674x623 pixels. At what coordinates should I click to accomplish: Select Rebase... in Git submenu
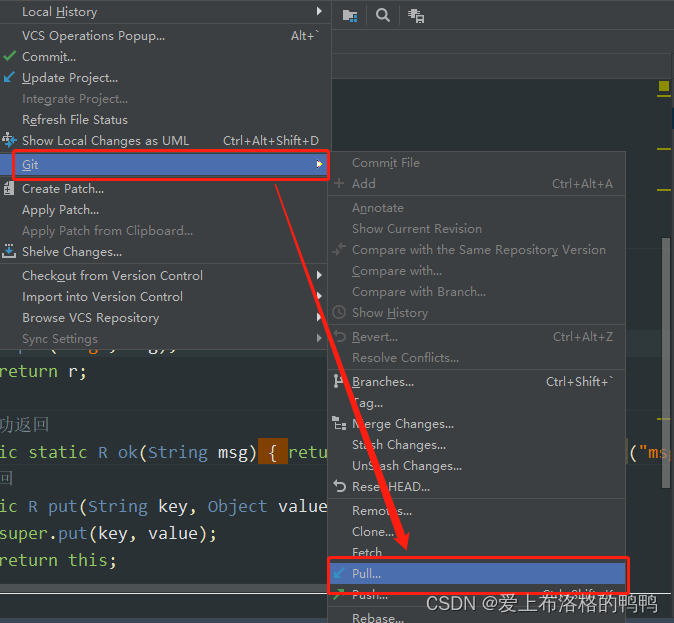(x=477, y=617)
